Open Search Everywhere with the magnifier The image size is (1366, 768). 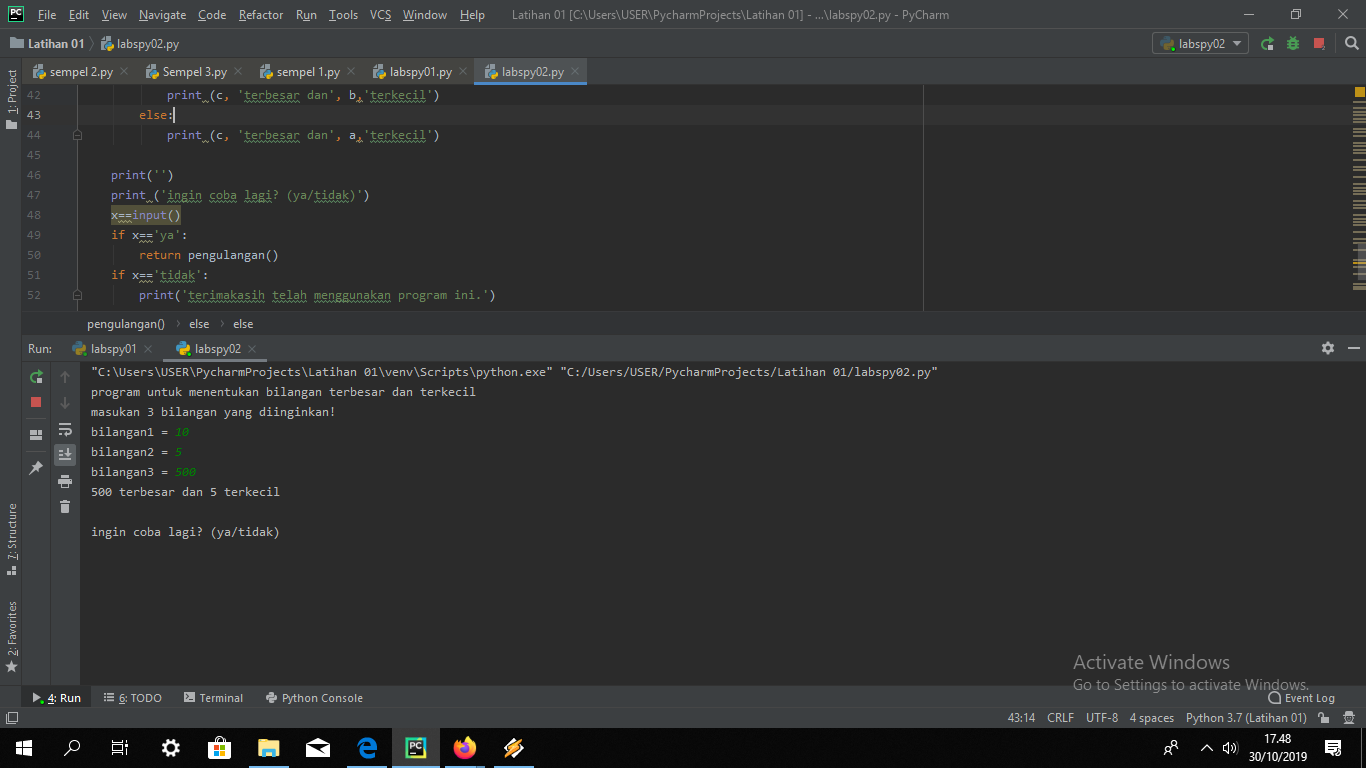coord(1352,44)
